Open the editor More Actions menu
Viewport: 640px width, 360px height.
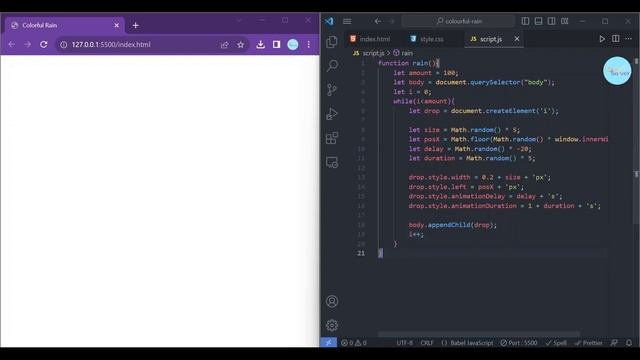[x=629, y=39]
